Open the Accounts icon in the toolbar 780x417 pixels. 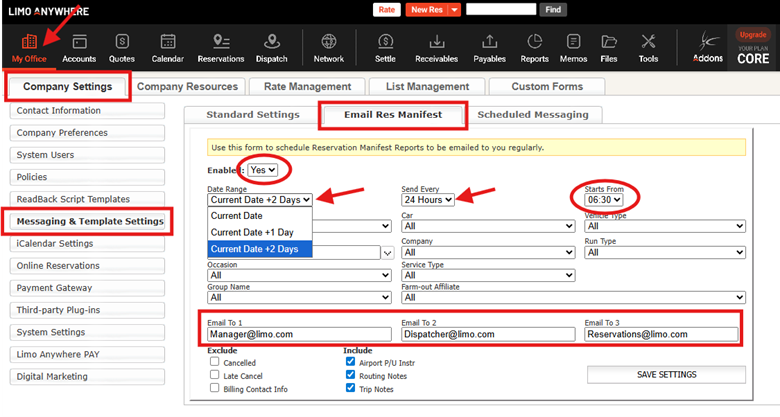coord(79,47)
